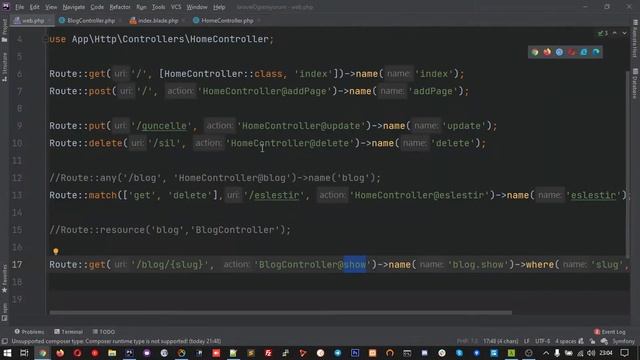Image resolution: width=640 pixels, height=360 pixels.
Task: Click Symfony plugin status bar entry
Action: coord(623,341)
